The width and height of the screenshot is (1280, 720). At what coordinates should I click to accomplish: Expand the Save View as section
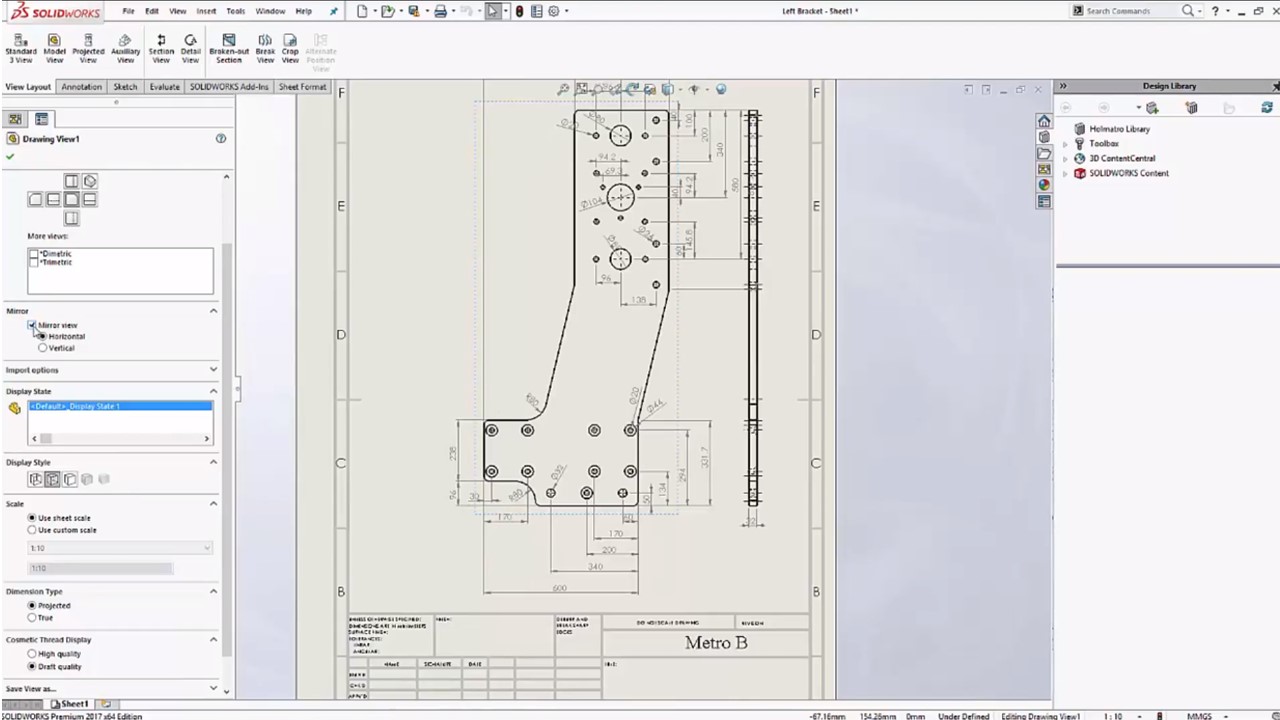coord(213,688)
